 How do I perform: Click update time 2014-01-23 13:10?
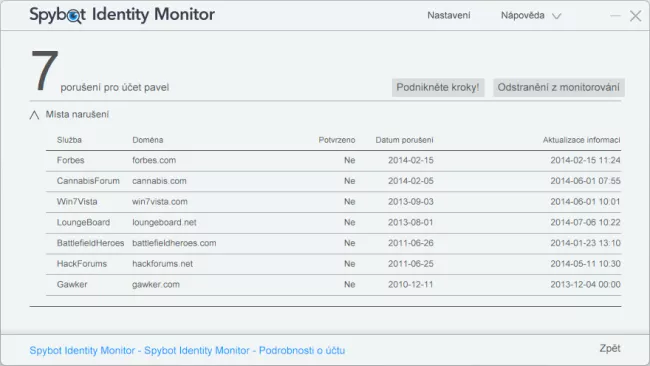tap(585, 243)
